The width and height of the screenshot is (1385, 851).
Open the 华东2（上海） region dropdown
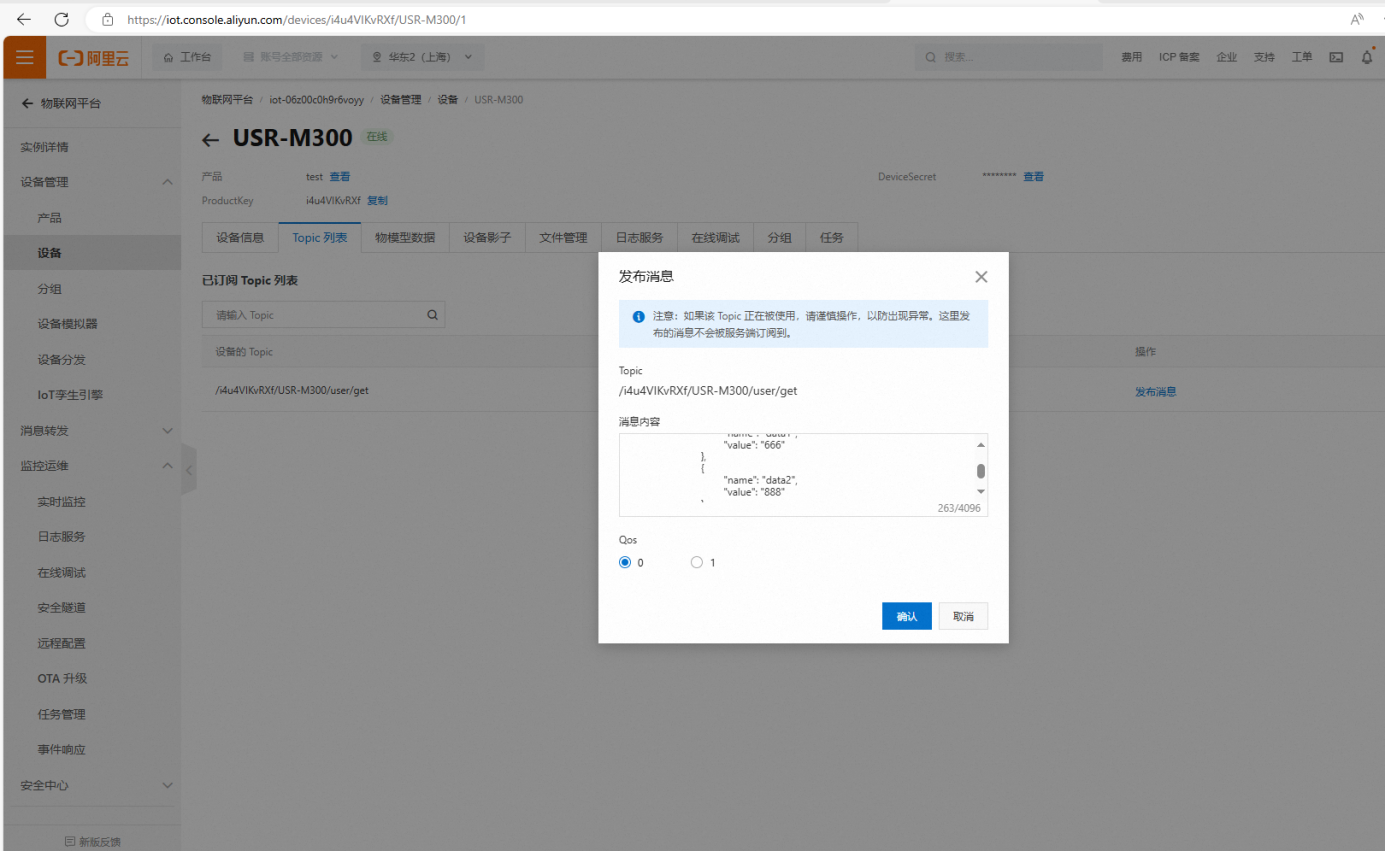pos(422,57)
